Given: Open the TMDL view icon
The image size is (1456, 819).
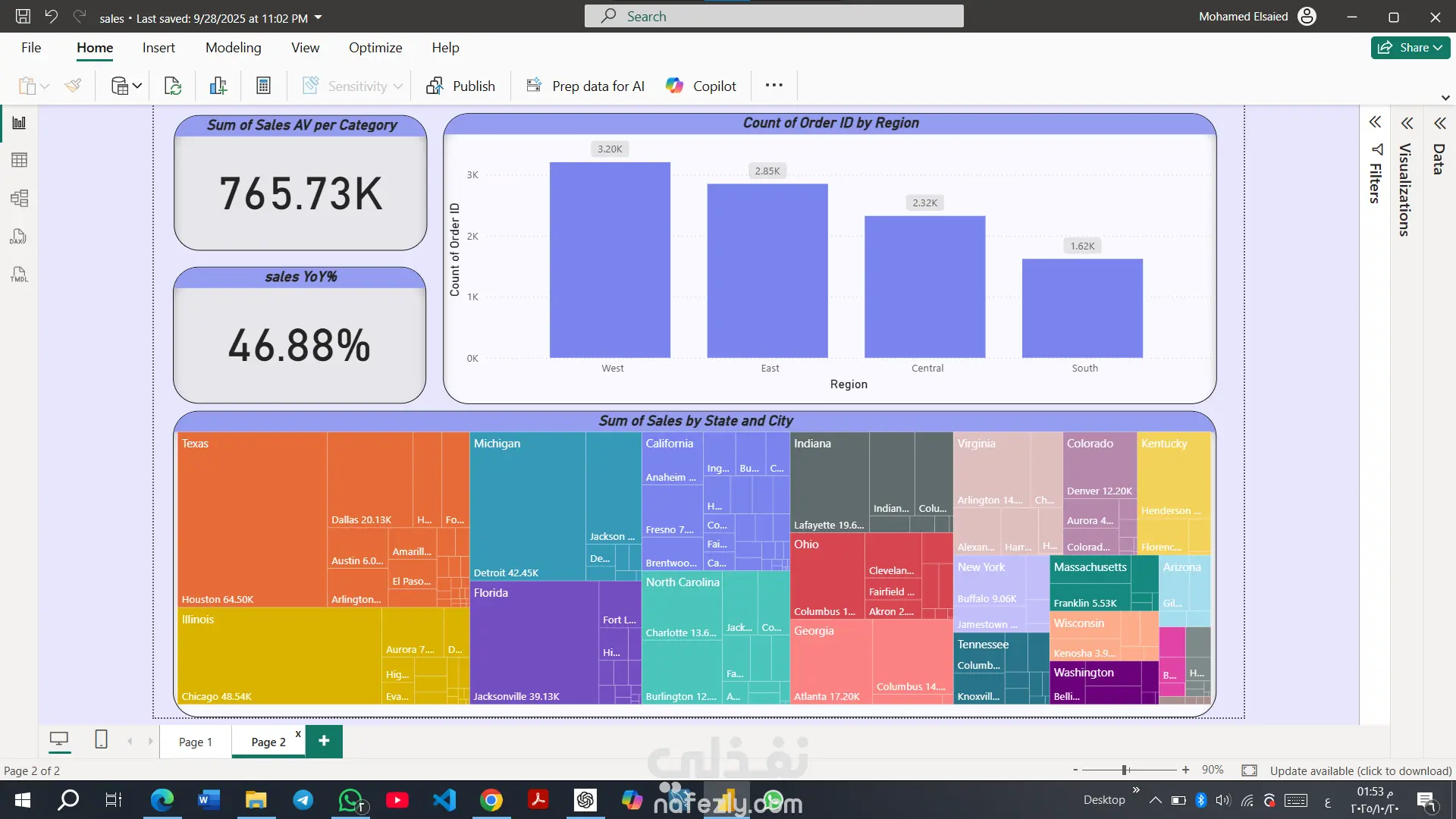Looking at the screenshot, I should [x=19, y=275].
